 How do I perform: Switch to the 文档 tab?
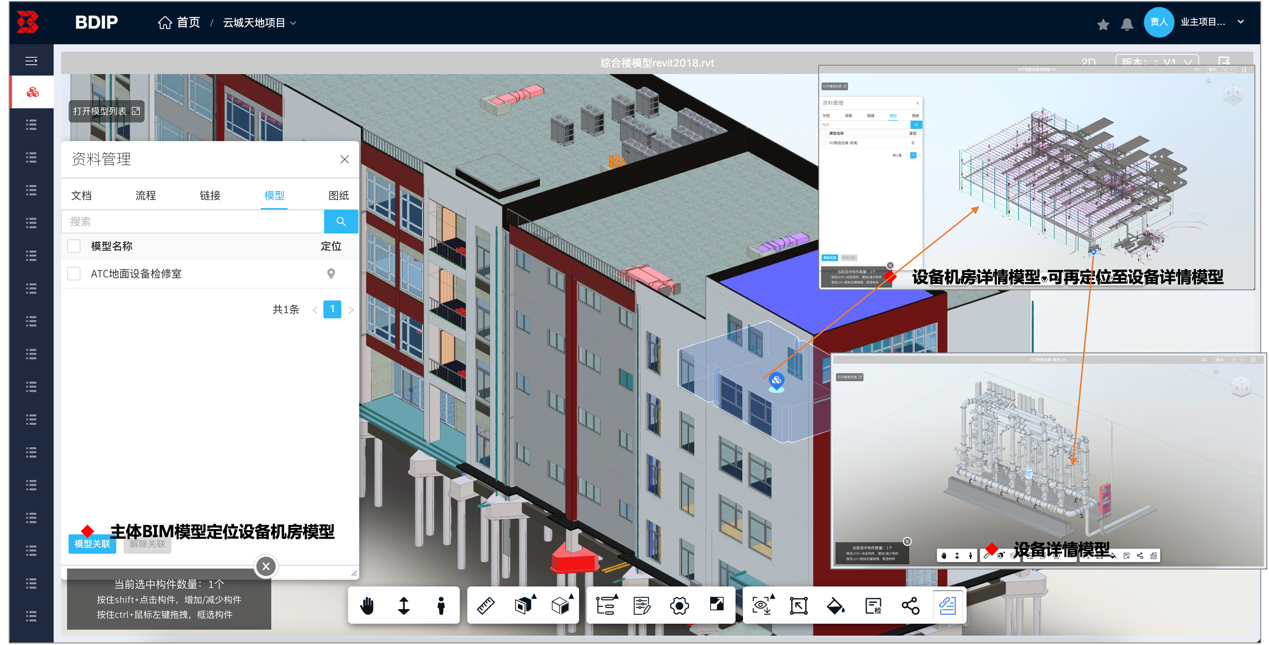point(82,196)
